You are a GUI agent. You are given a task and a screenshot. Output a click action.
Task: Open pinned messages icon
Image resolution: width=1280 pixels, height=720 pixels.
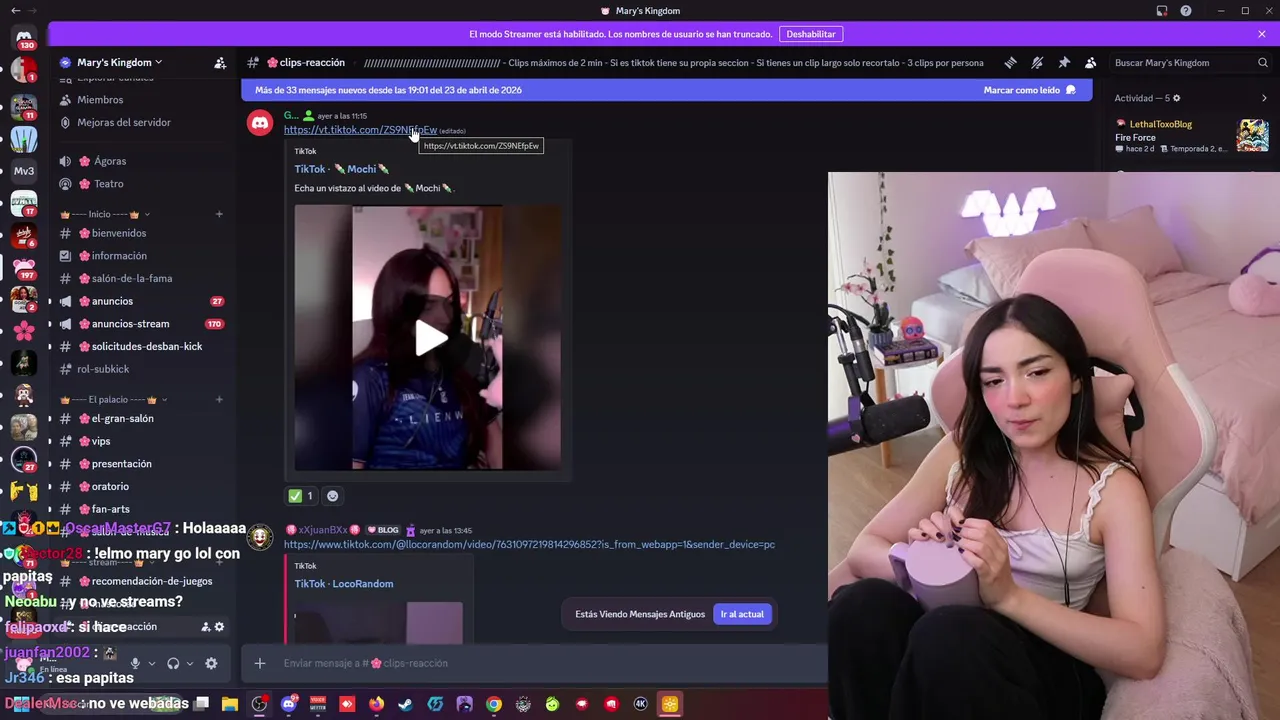(1064, 62)
